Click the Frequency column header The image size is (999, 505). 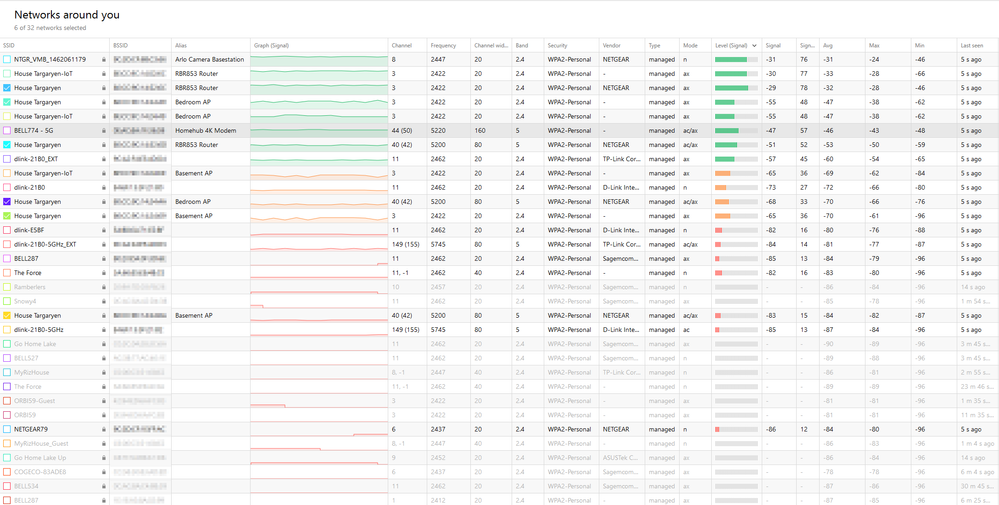coord(443,45)
